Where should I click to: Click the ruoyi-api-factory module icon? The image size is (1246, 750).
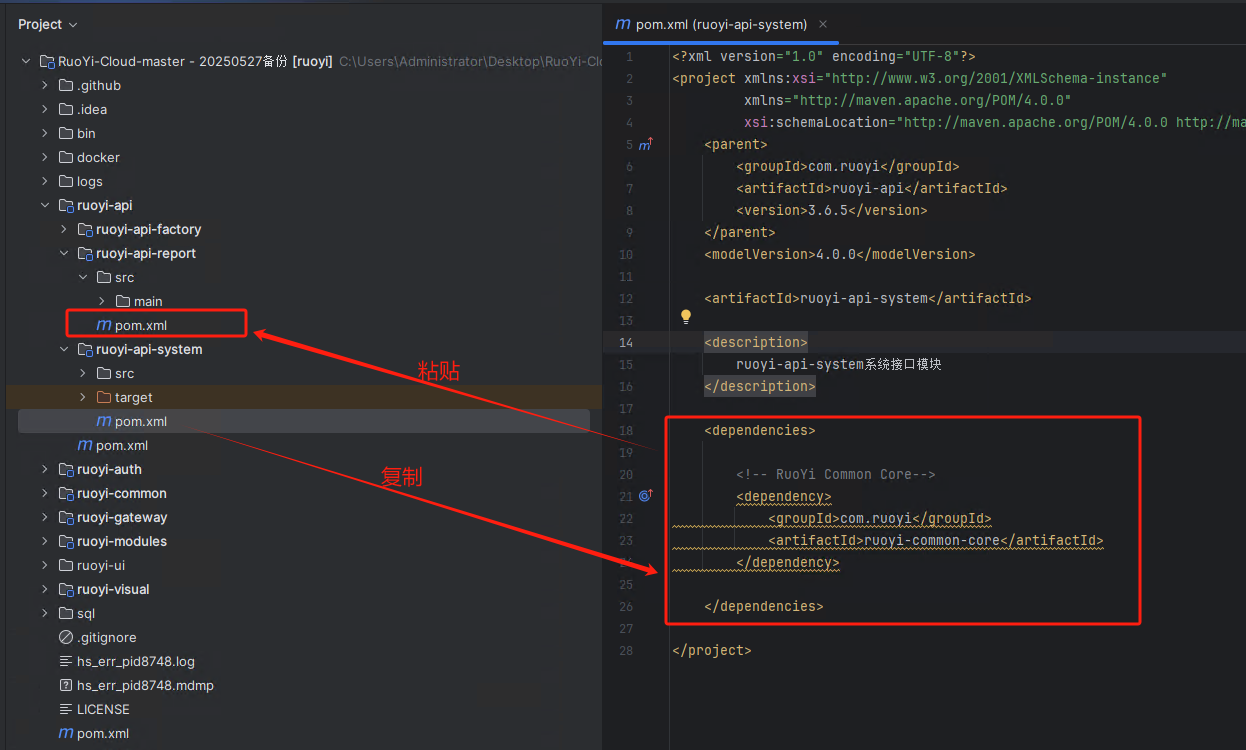tap(85, 229)
